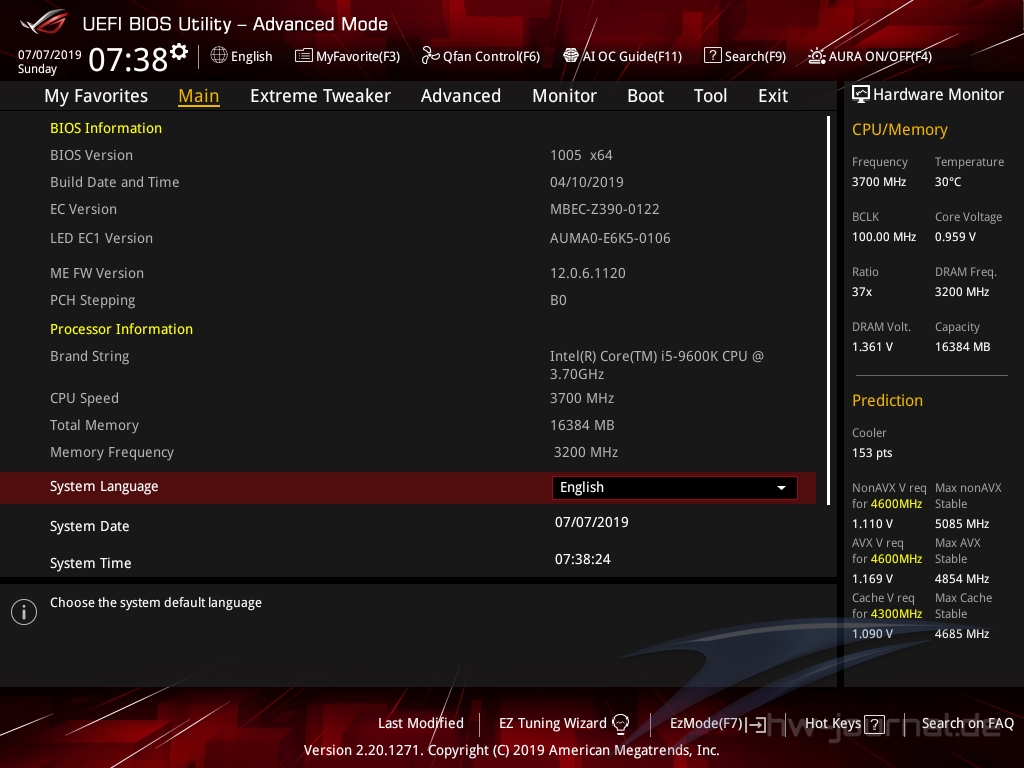Click the EZ Tuning Wizard lightbulb icon
The height and width of the screenshot is (768, 1024).
pyautogui.click(x=620, y=723)
